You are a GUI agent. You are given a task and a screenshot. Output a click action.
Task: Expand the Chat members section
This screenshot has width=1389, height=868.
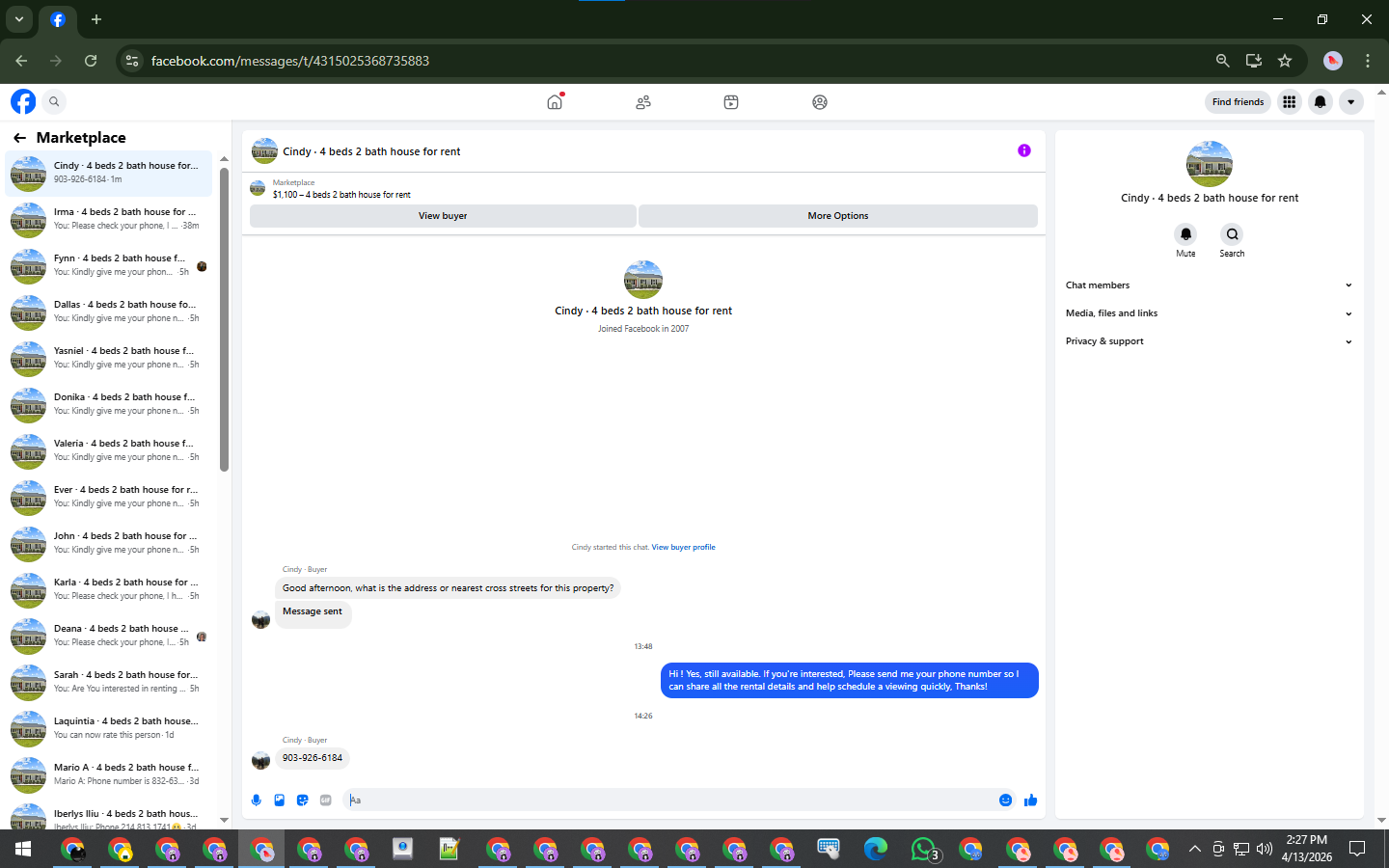tap(1209, 285)
